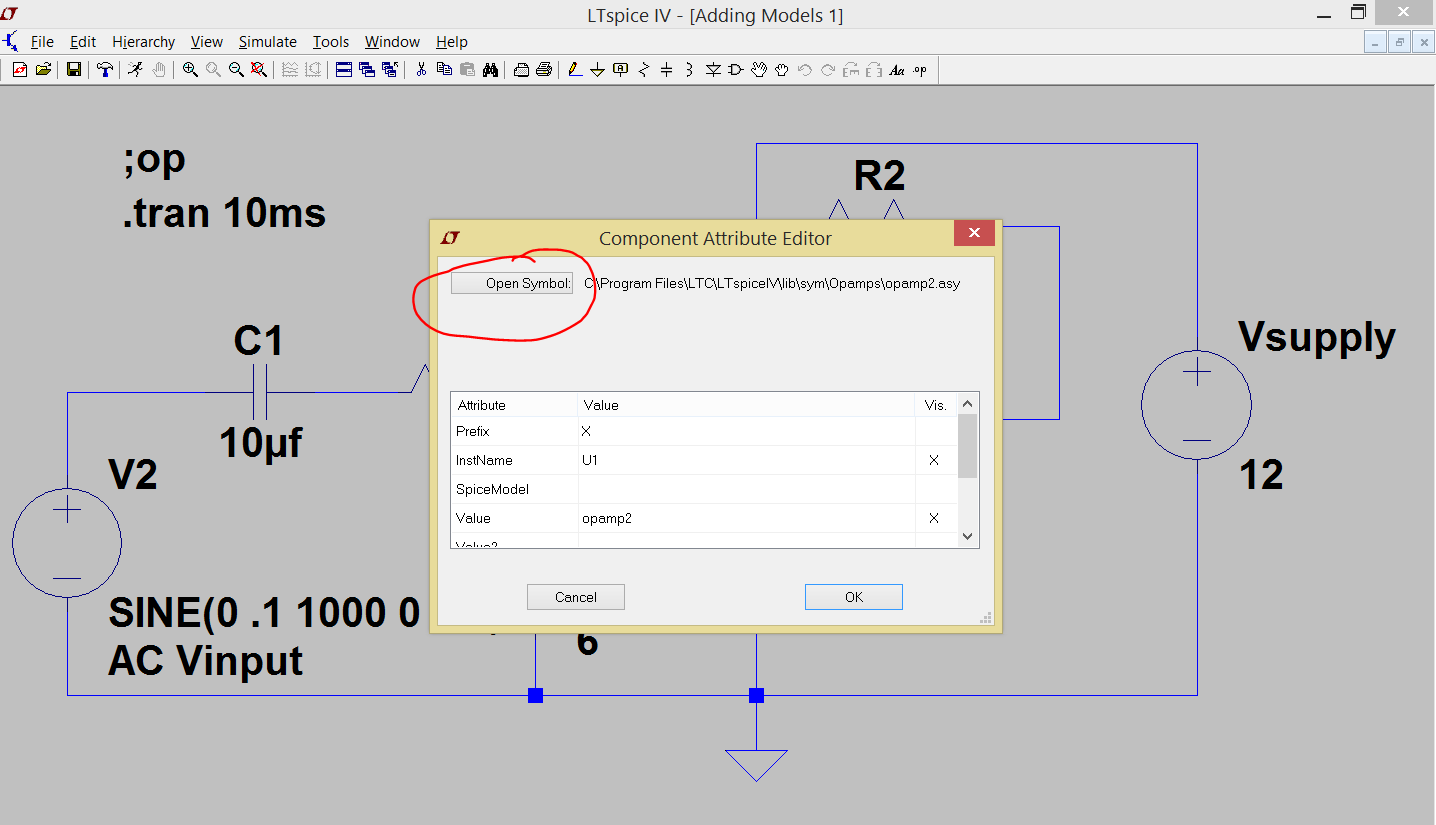Screen dimensions: 1436x825
Task: Save the schematic with the floppy icon
Action: 74,70
